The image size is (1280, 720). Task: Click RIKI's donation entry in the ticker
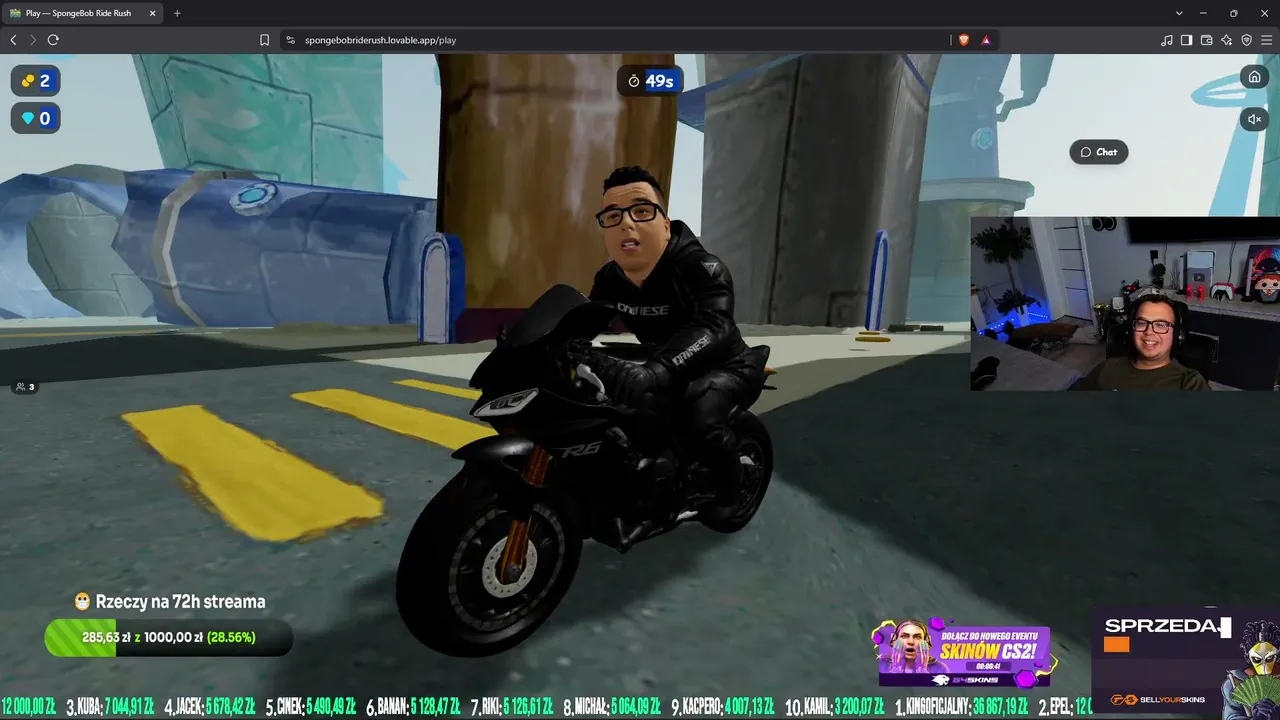[x=513, y=707]
